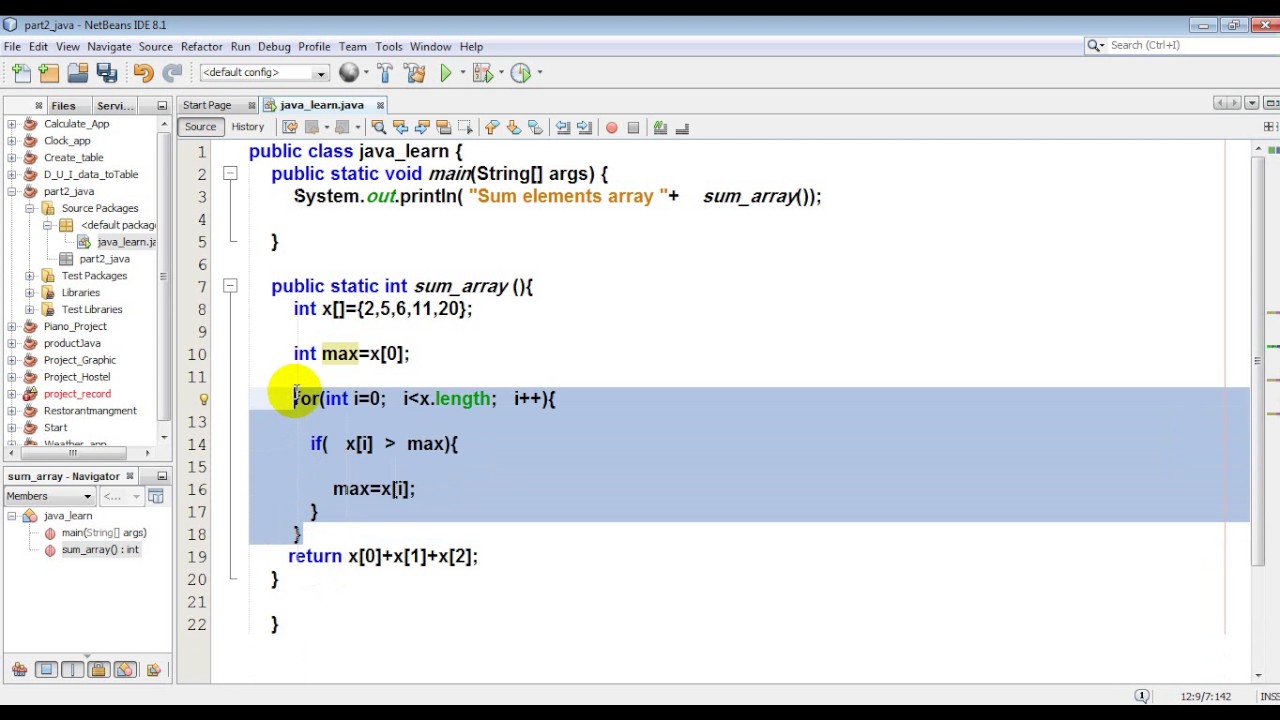Click Previous Bookmark icon
This screenshot has width=1280, height=720.
click(x=491, y=127)
